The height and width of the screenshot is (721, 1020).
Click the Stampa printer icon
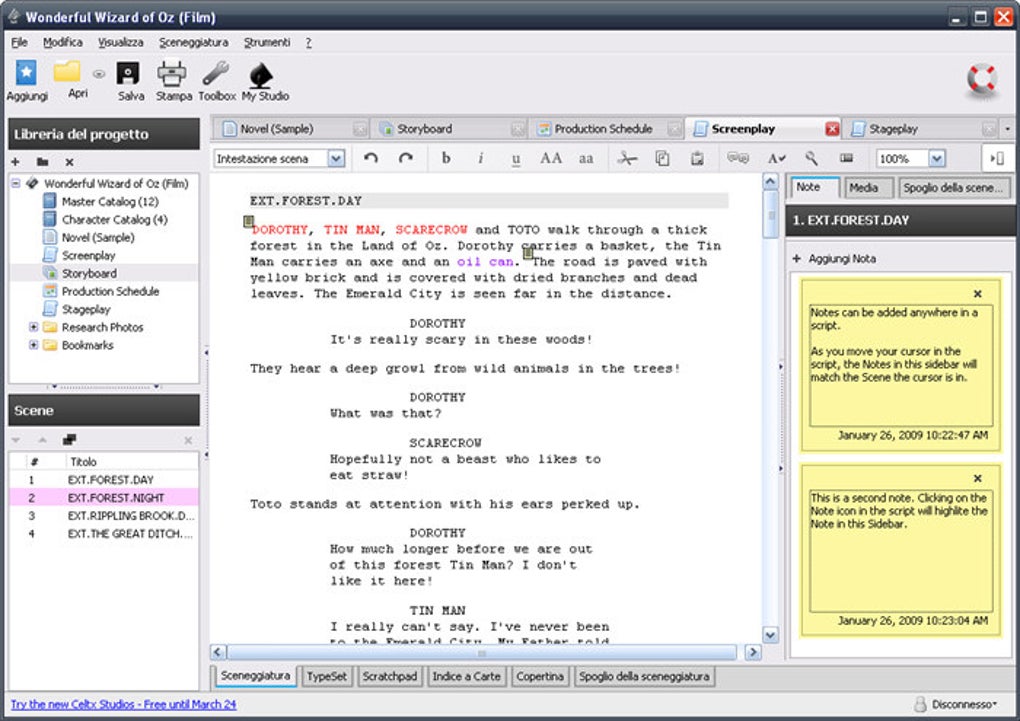[172, 74]
